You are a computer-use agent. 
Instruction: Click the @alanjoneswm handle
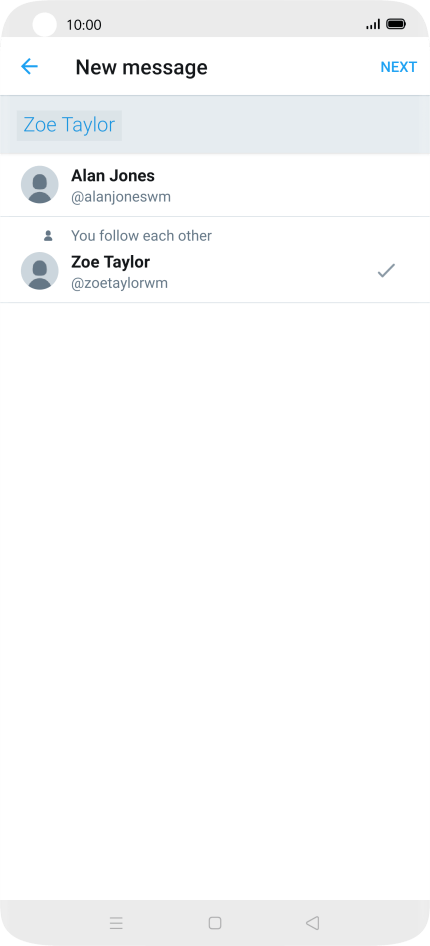coord(121,197)
